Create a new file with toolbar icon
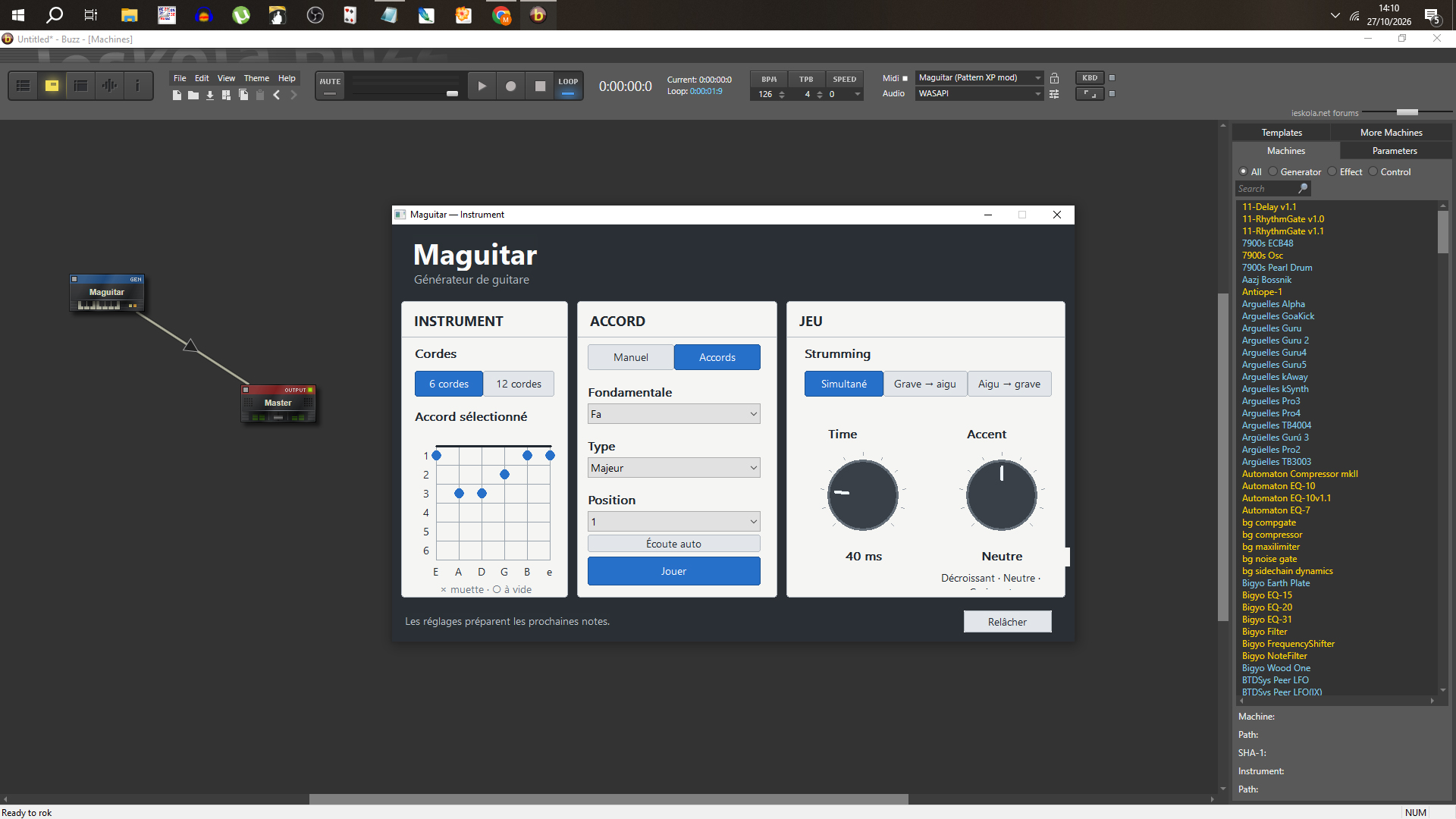 coord(177,95)
